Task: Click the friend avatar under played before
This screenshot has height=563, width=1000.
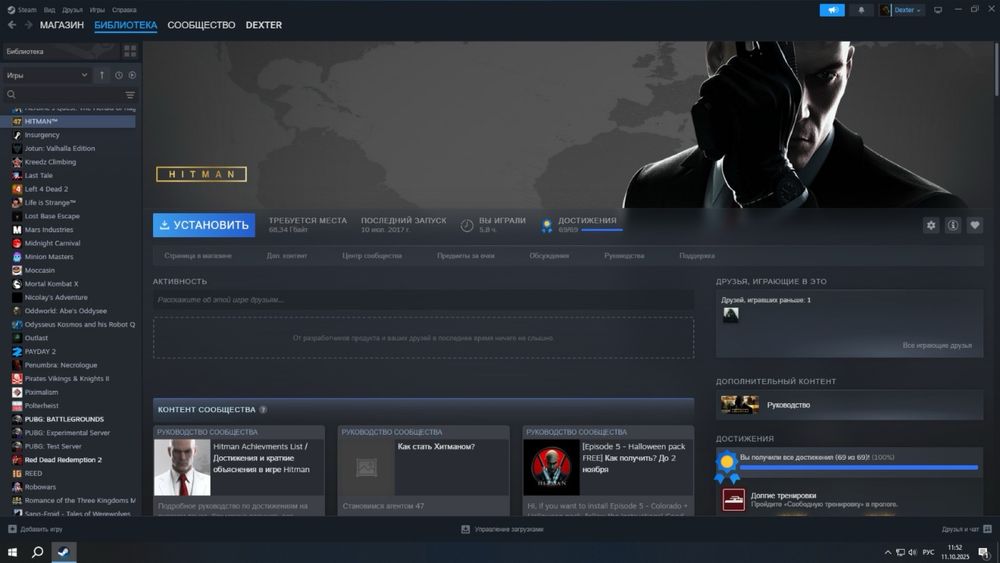Action: pos(731,314)
